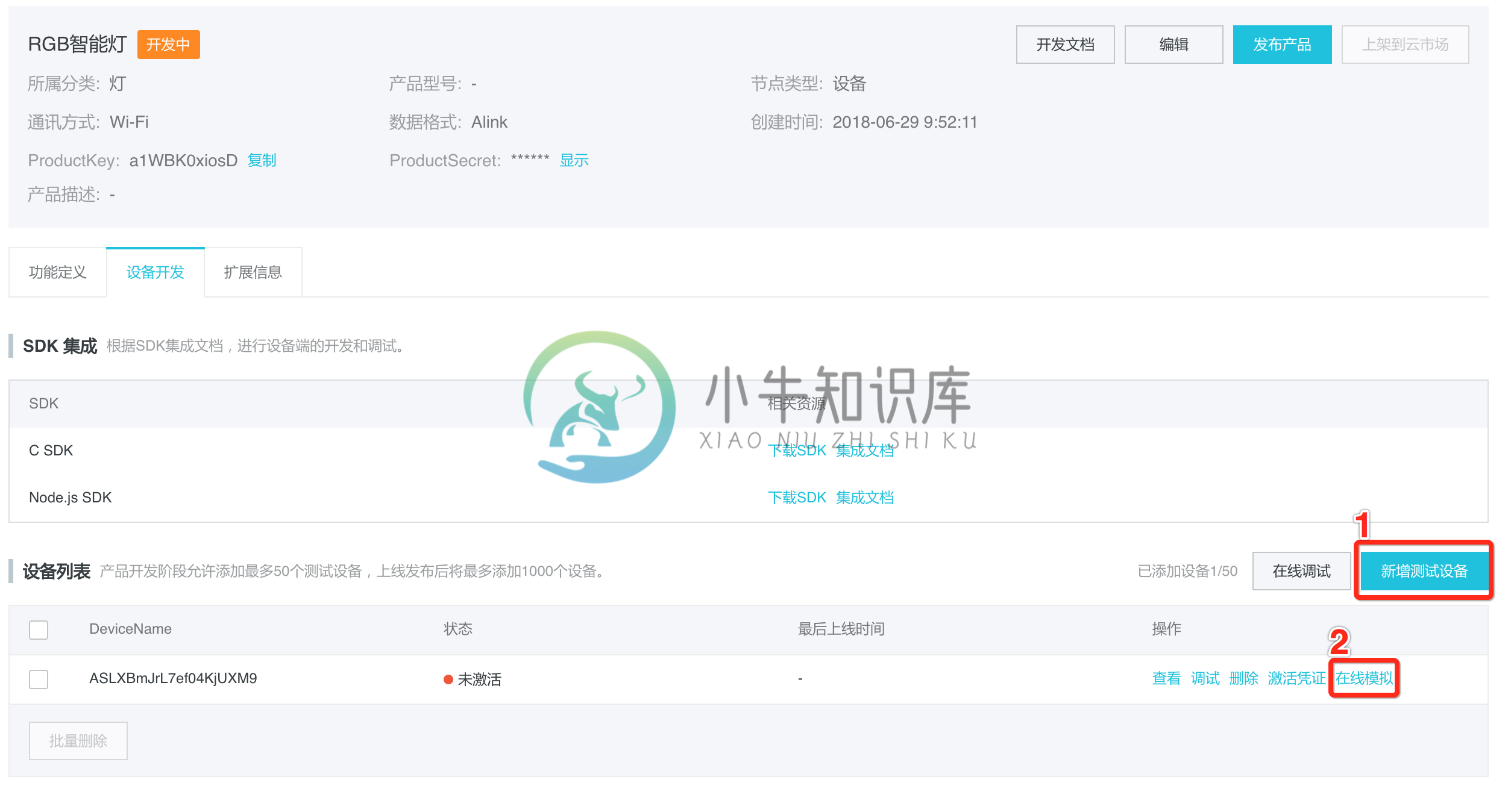Viewport: 1508px width, 812px height.
Task: Open the 扩展信息 tab
Action: 253,272
